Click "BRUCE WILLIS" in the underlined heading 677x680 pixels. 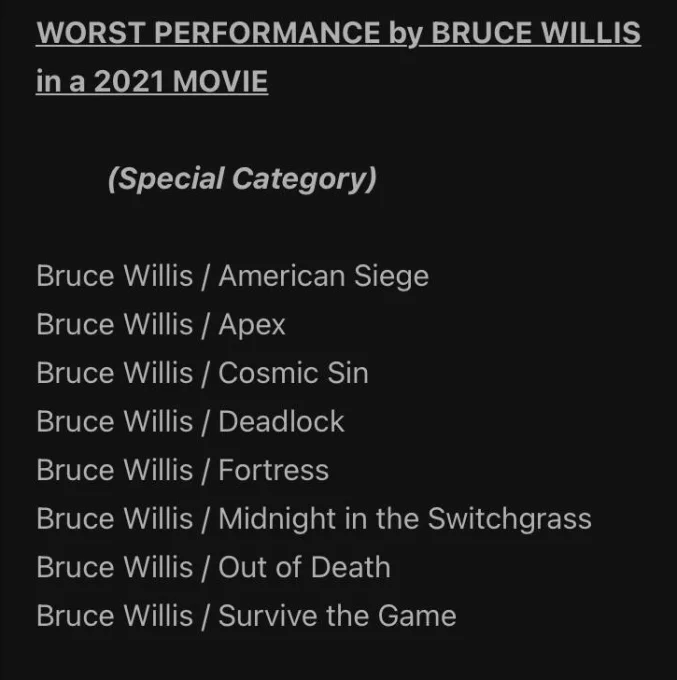pyautogui.click(x=536, y=33)
